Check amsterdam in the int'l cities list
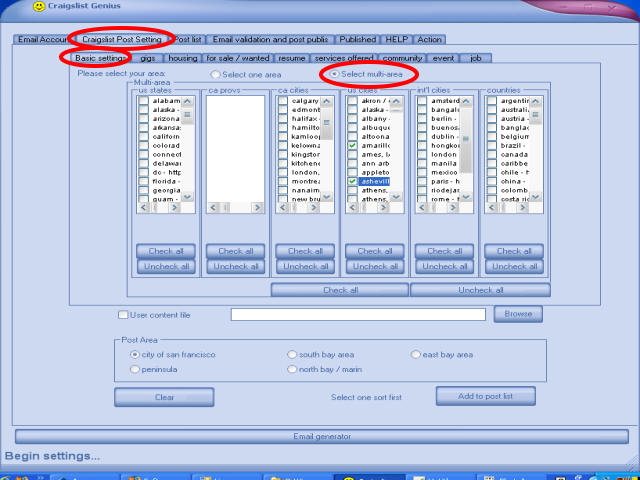The height and width of the screenshot is (480, 640). 422,101
